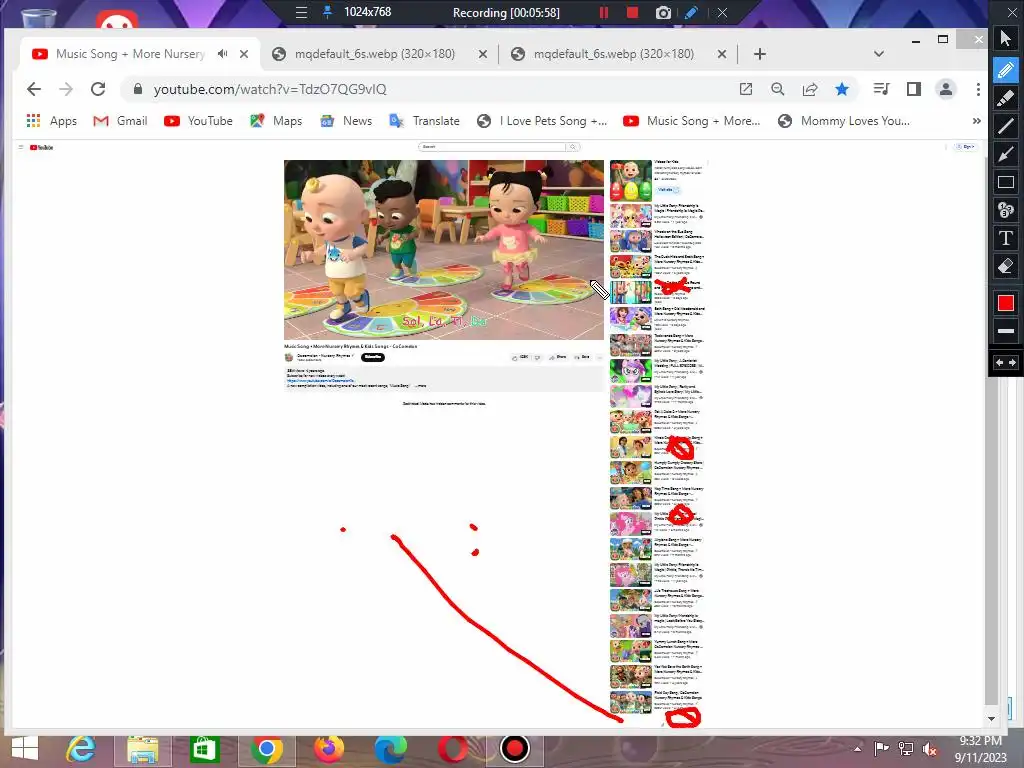Go forward with the forward arrow
This screenshot has width=1024, height=768.
[x=66, y=89]
